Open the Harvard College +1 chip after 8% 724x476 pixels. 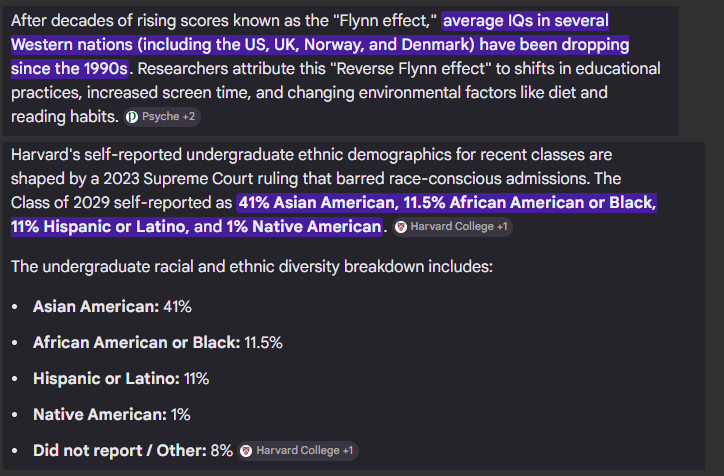click(x=298, y=451)
